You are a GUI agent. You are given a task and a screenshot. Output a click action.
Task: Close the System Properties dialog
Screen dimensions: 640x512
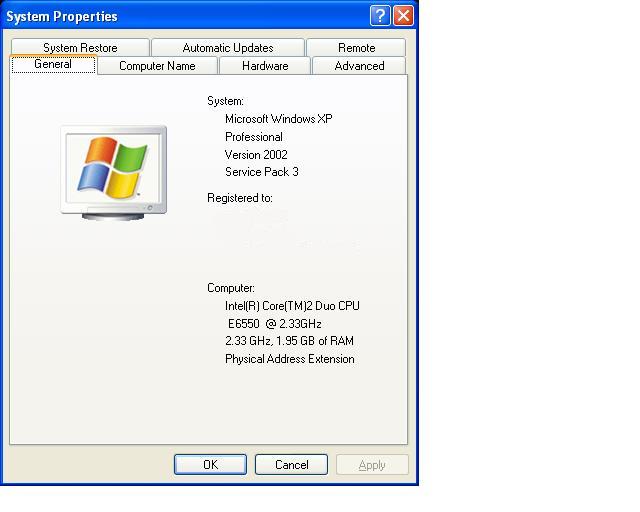pyautogui.click(x=403, y=16)
